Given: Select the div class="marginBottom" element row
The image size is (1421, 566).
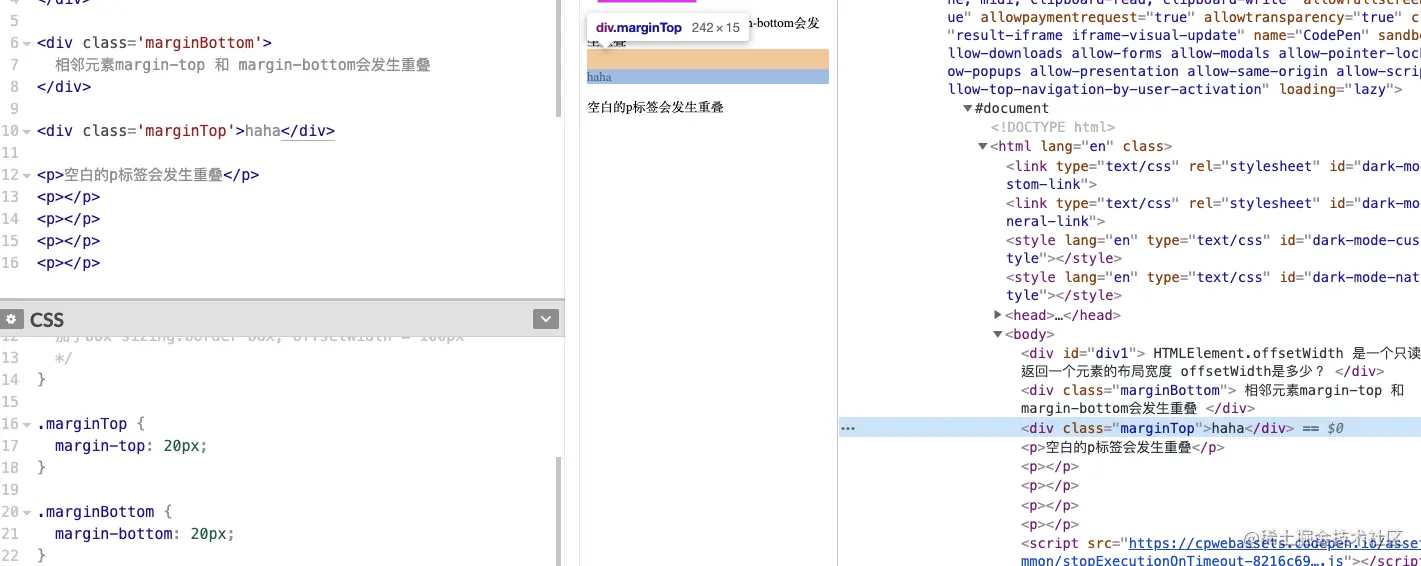Looking at the screenshot, I should tap(1213, 399).
